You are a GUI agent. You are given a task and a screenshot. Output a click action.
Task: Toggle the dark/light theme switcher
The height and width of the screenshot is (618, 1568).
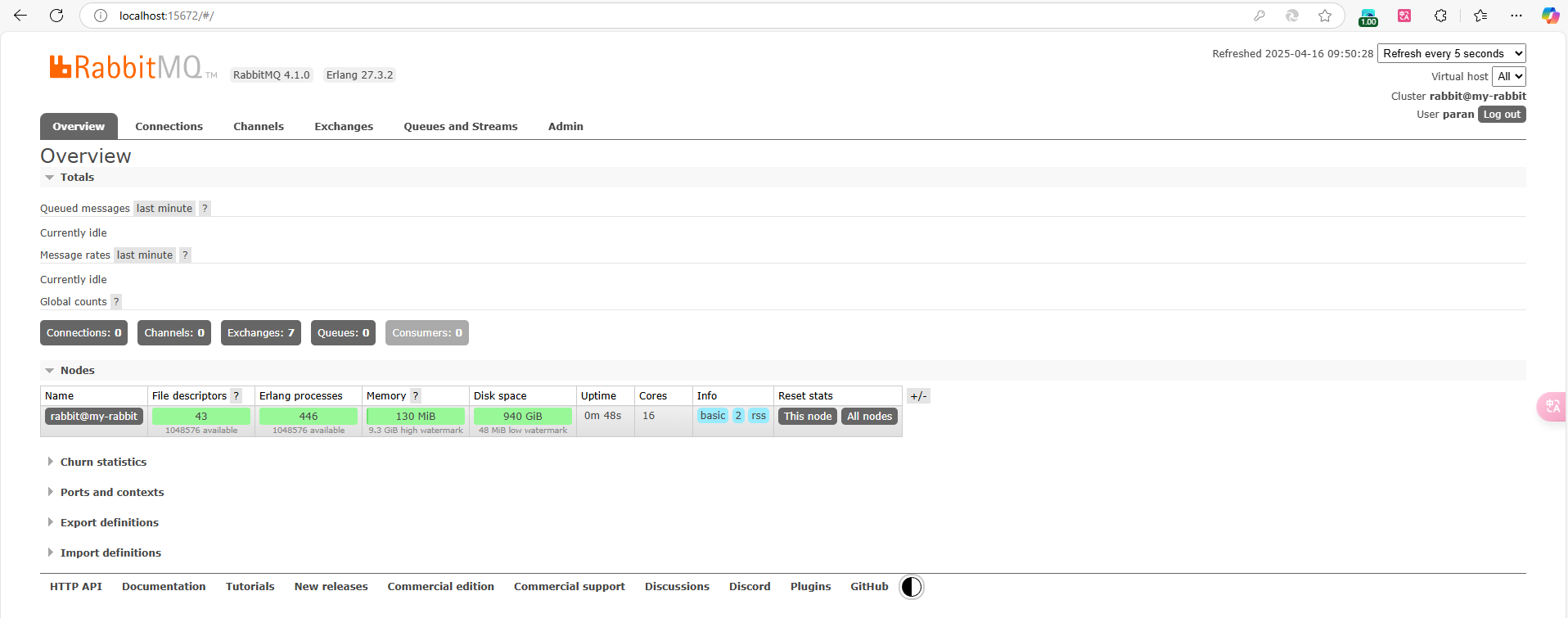912,587
